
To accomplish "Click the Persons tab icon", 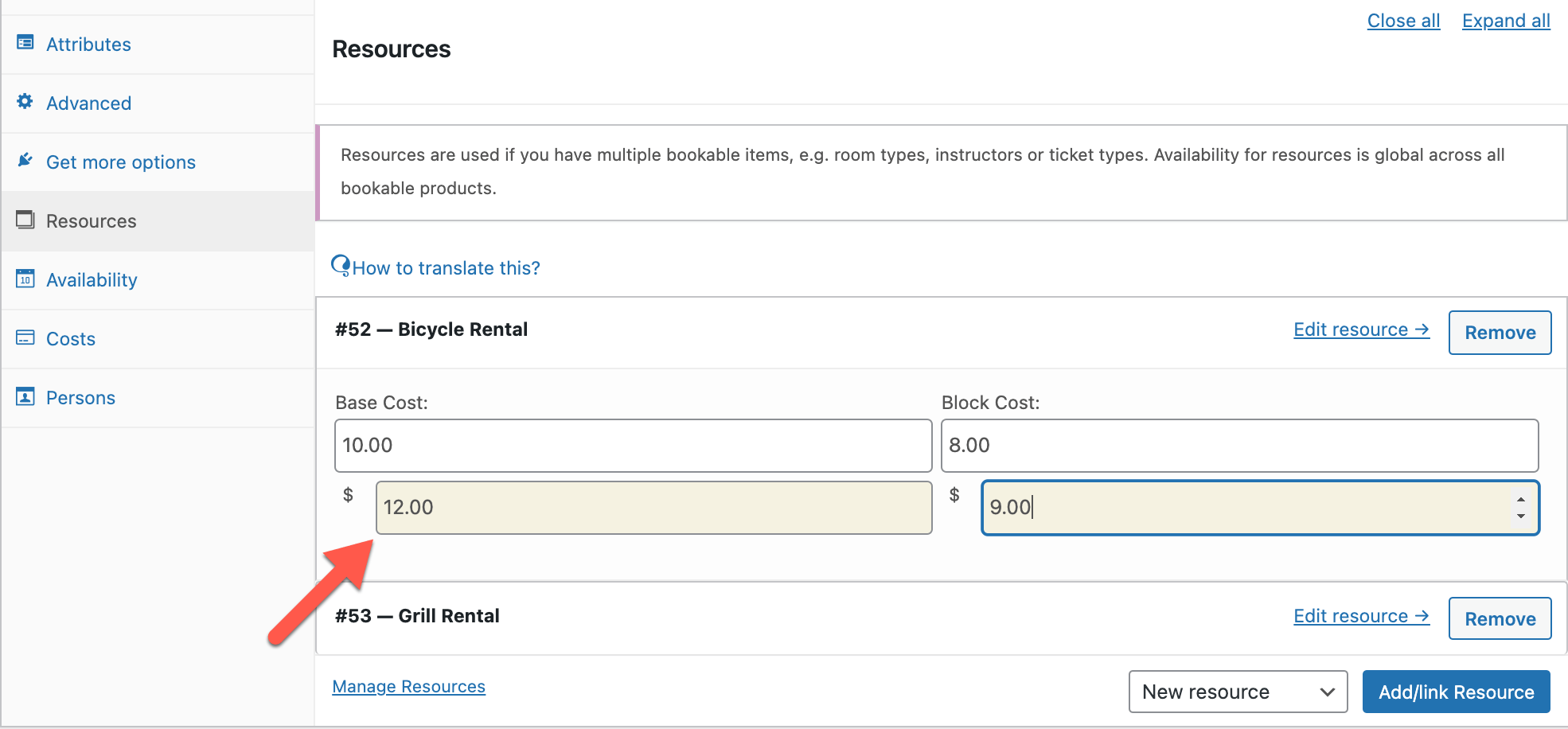I will [x=25, y=396].
